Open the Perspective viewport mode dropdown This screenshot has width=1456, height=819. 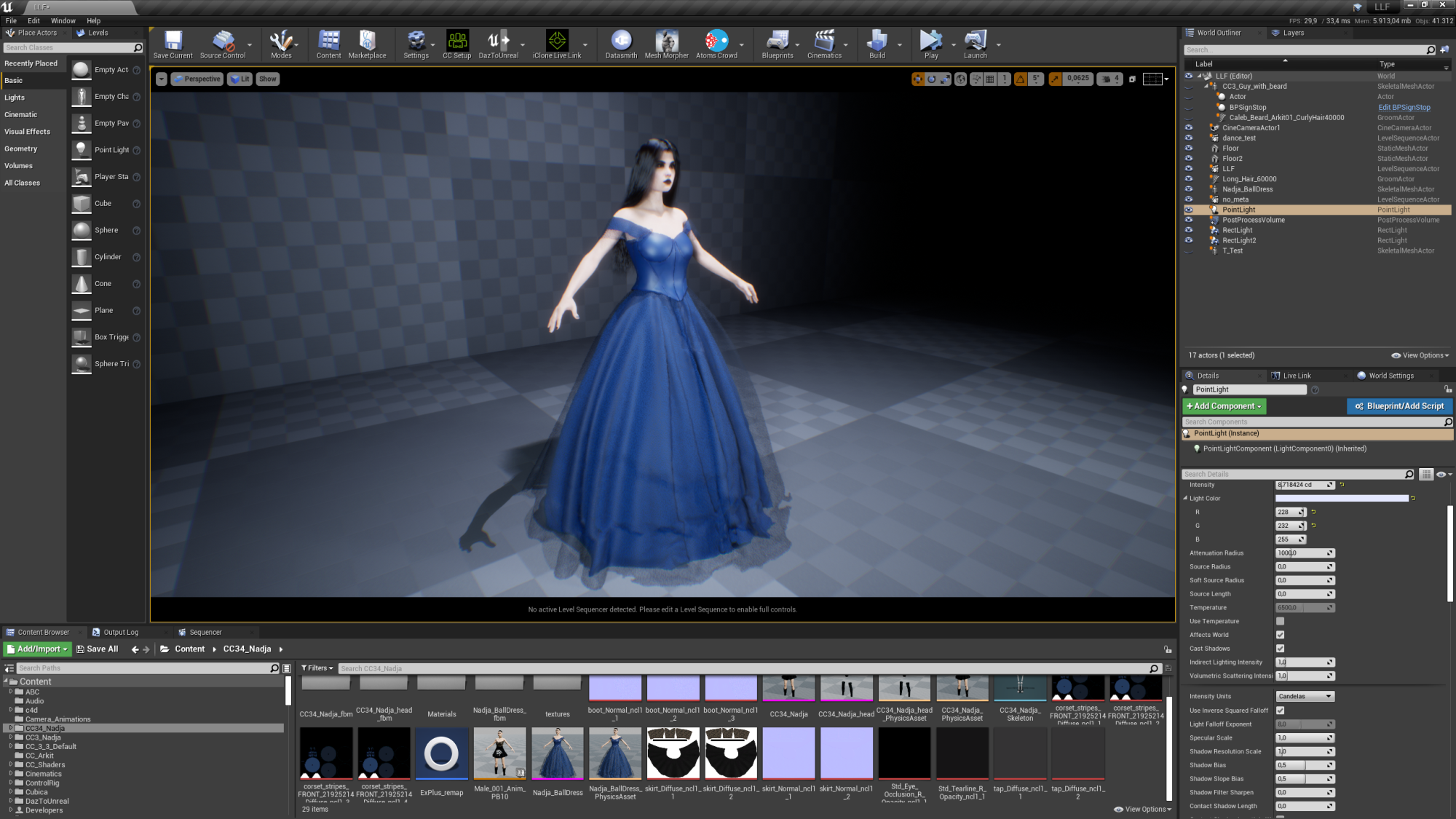point(197,79)
